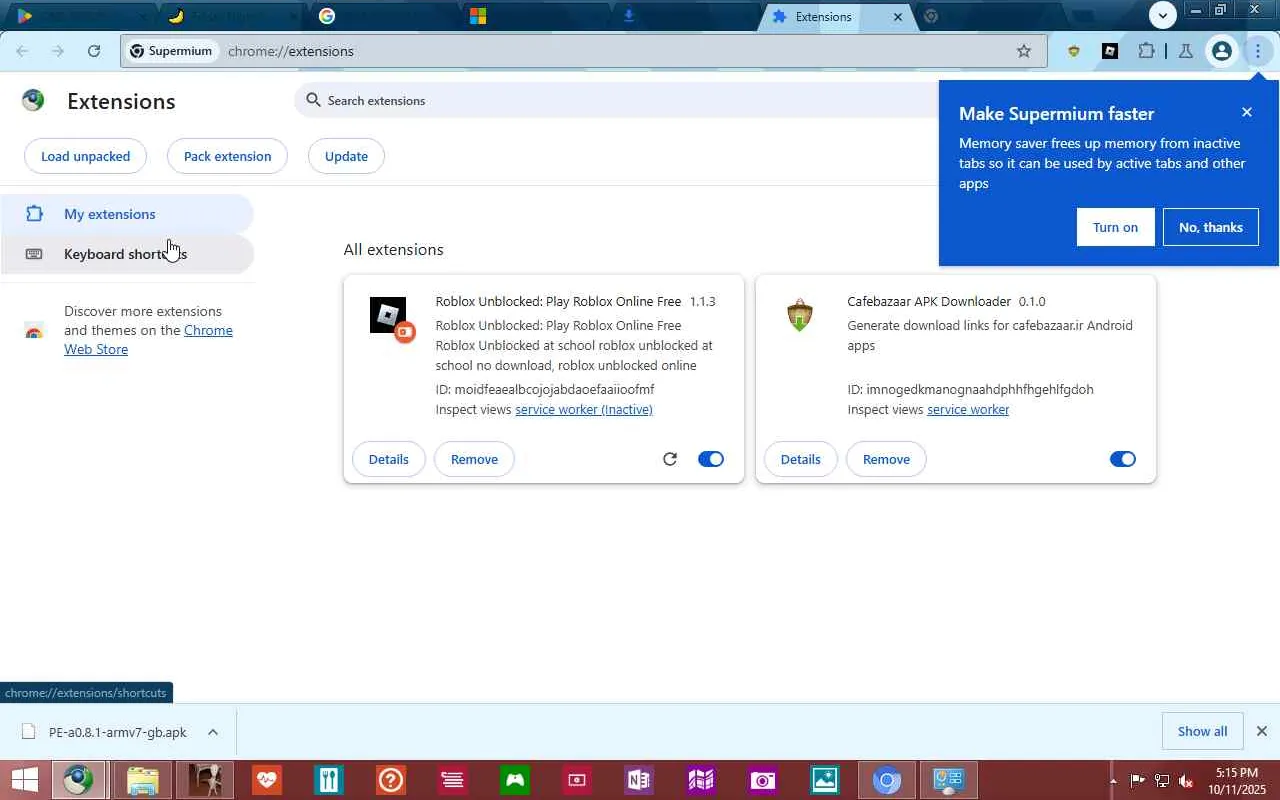This screenshot has height=800, width=1280.
Task: Expand the PE-a0.8.1-armv7-gb.apk download options
Action: (212, 732)
